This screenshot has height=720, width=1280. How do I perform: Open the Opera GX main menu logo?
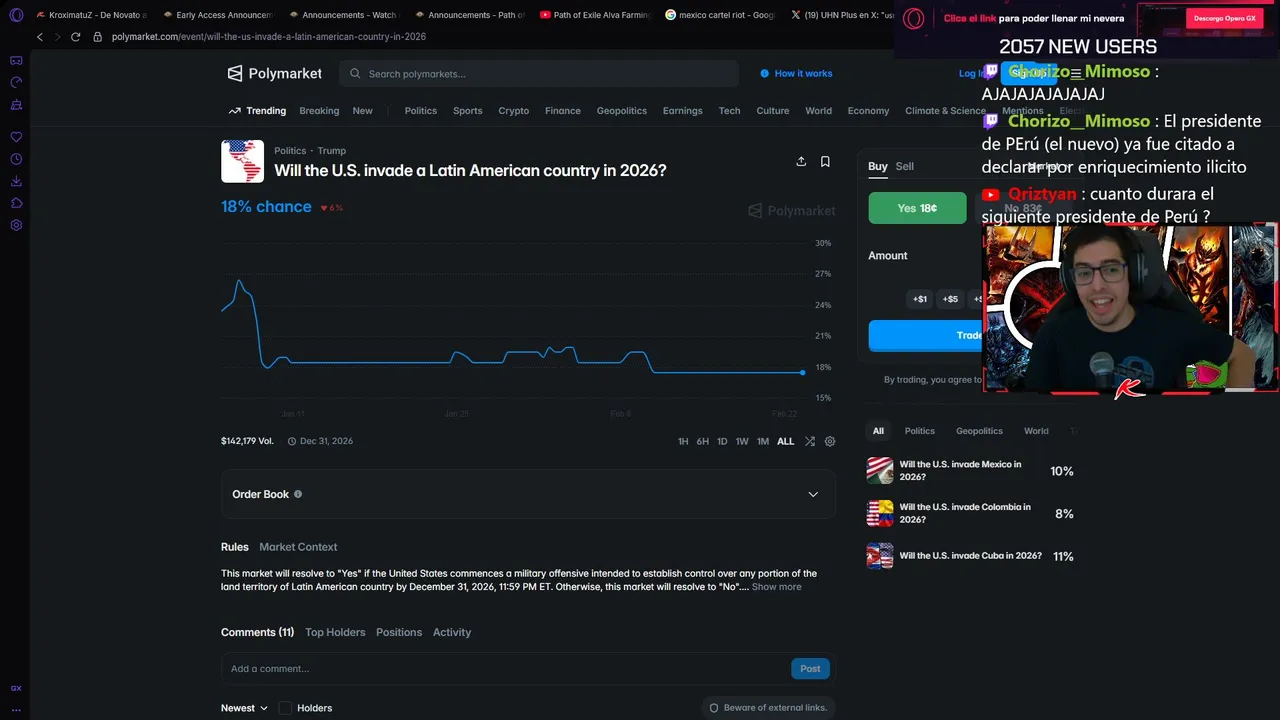coord(16,15)
